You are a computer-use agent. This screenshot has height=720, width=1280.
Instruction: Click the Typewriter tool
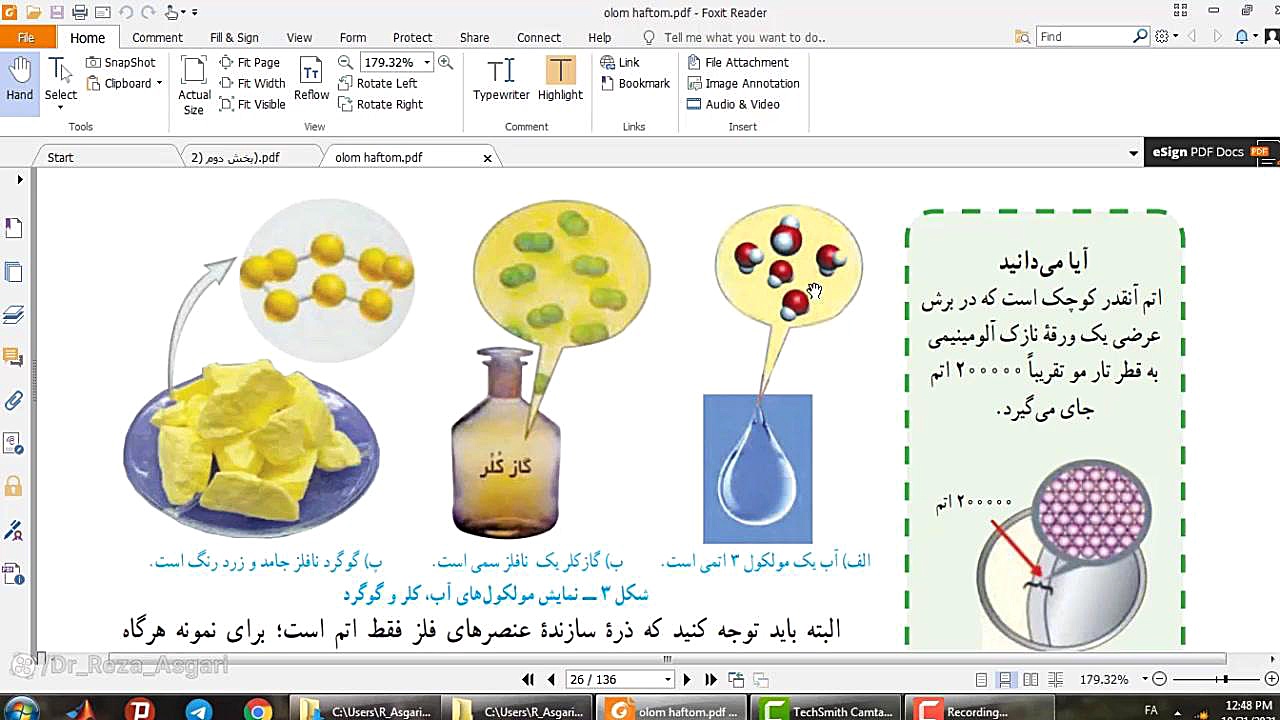[x=501, y=80]
